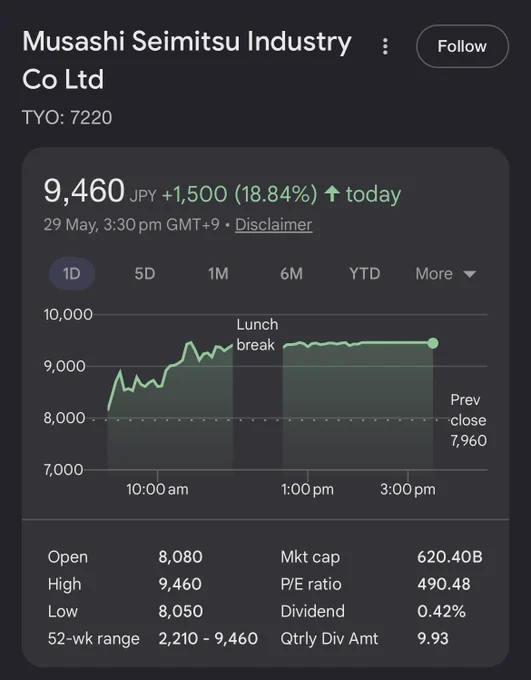Switch to the 5D chart range
The width and height of the screenshot is (531, 680).
[x=144, y=274]
